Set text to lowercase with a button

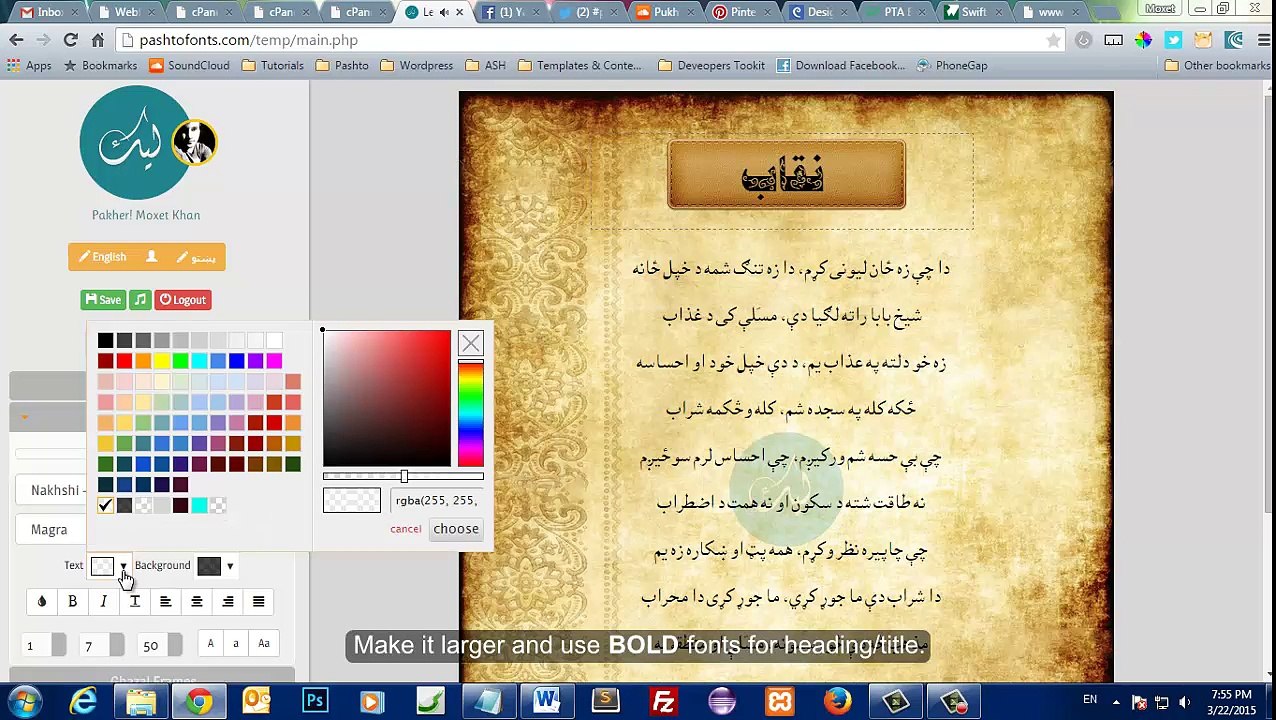point(236,644)
